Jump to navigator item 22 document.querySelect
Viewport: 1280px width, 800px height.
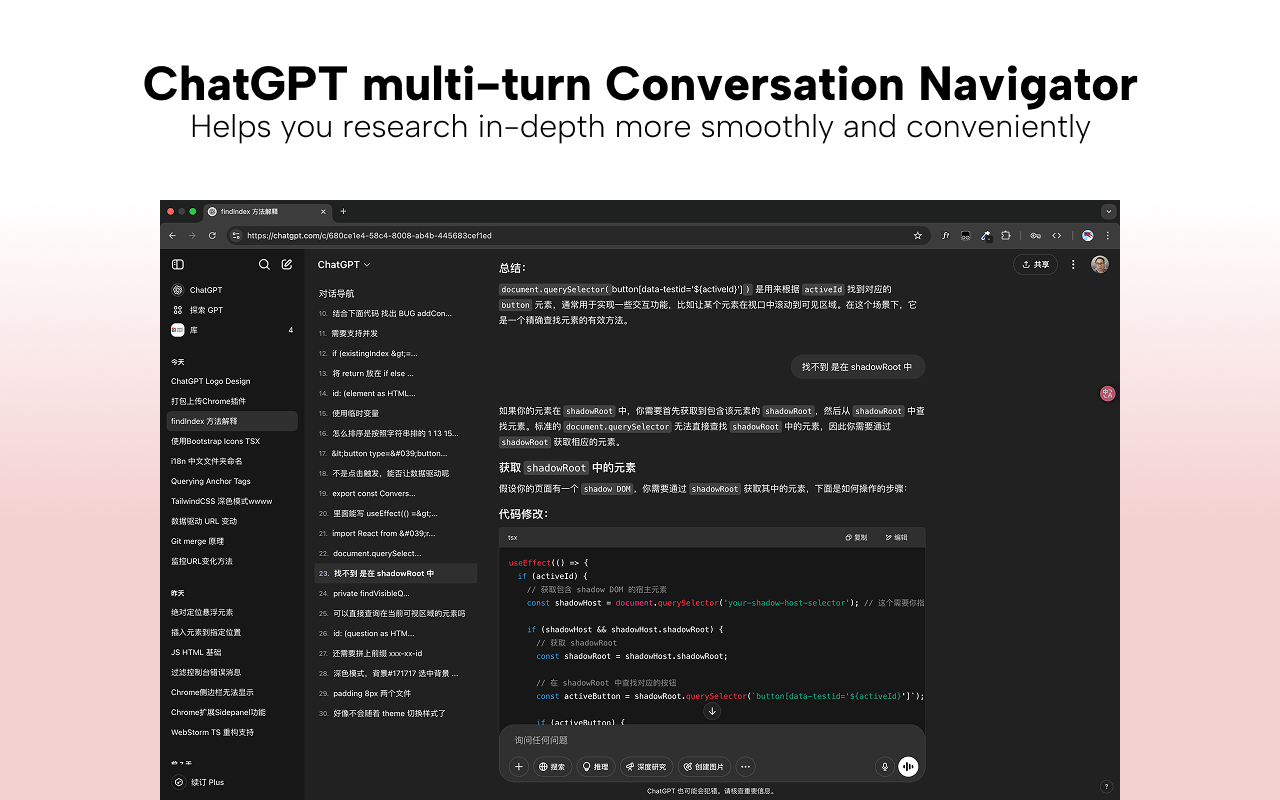click(x=396, y=553)
